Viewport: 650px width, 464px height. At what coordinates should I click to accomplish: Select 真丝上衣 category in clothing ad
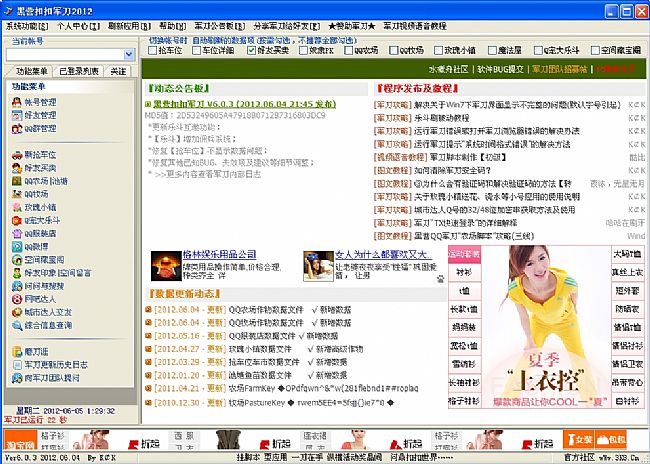627,272
